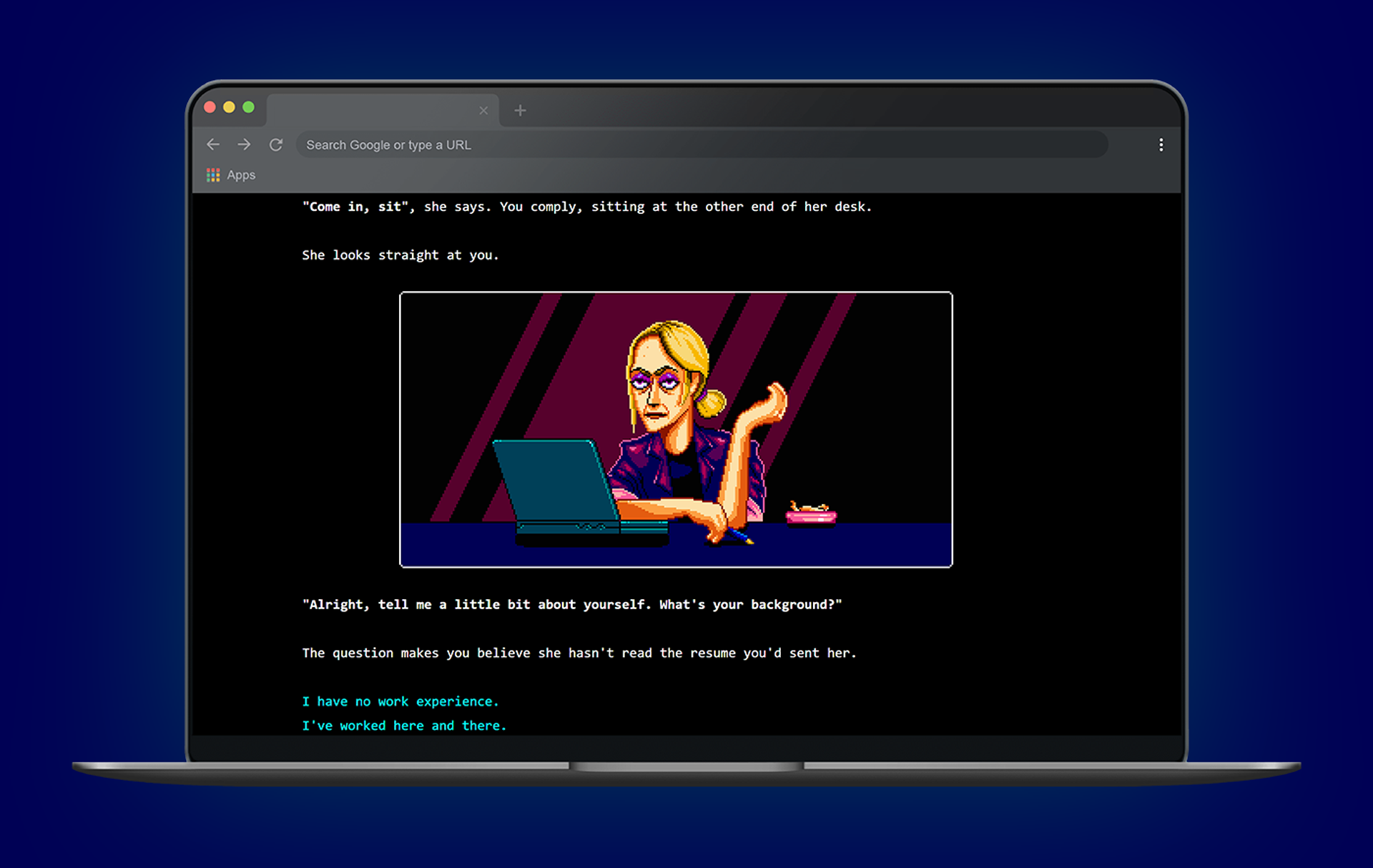Viewport: 1373px width, 868px height.
Task: Open a new tab with plus icon
Action: pyautogui.click(x=520, y=110)
